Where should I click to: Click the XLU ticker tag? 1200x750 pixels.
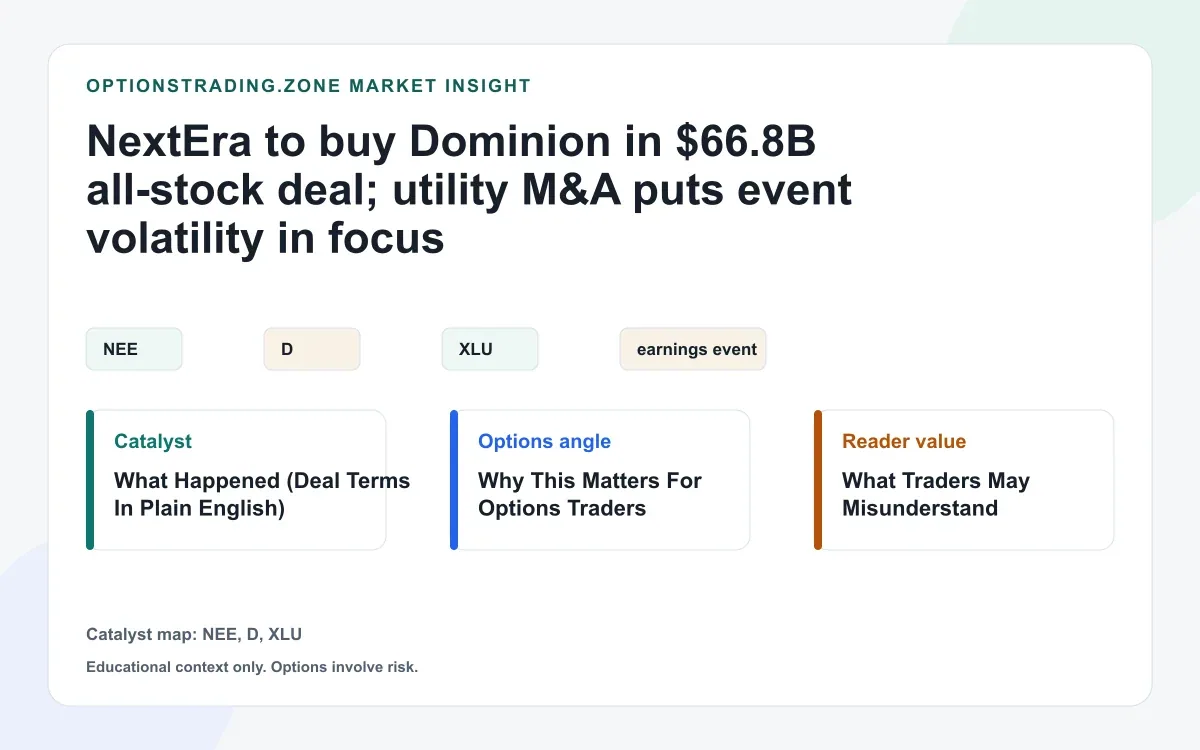(x=490, y=349)
